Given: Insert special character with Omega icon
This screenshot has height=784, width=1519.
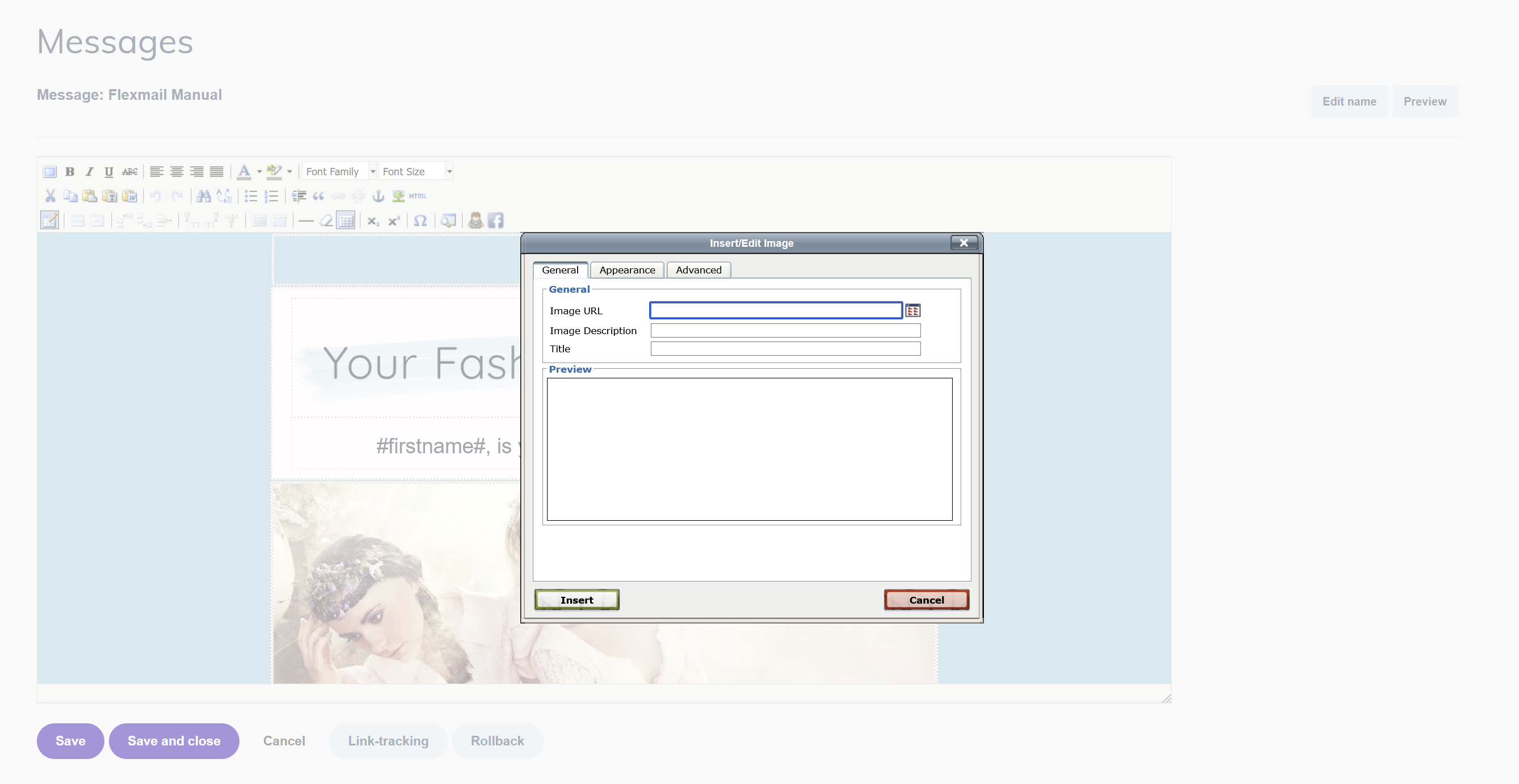Looking at the screenshot, I should point(420,221).
